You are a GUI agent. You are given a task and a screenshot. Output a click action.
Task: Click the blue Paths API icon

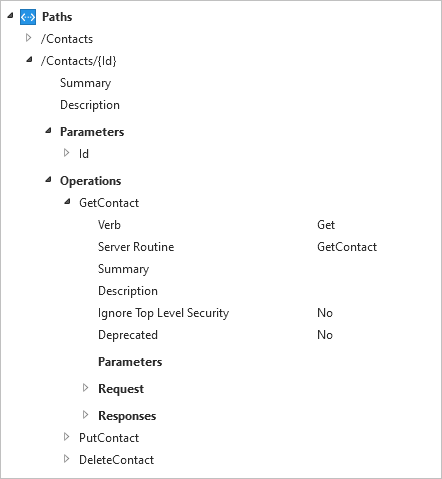pyautogui.click(x=28, y=17)
